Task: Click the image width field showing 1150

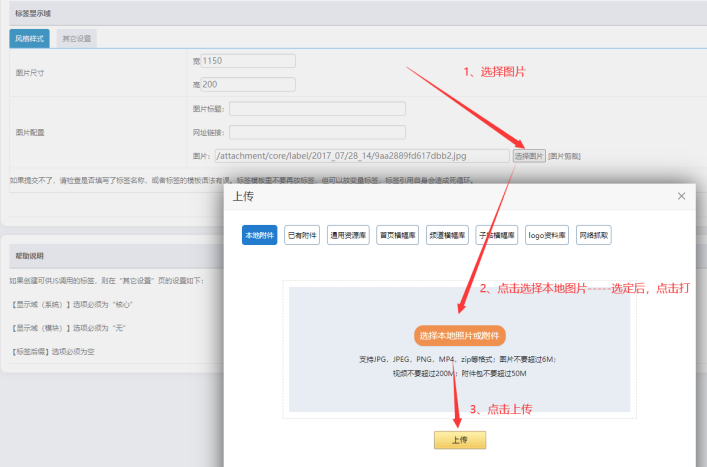Action: click(x=248, y=61)
